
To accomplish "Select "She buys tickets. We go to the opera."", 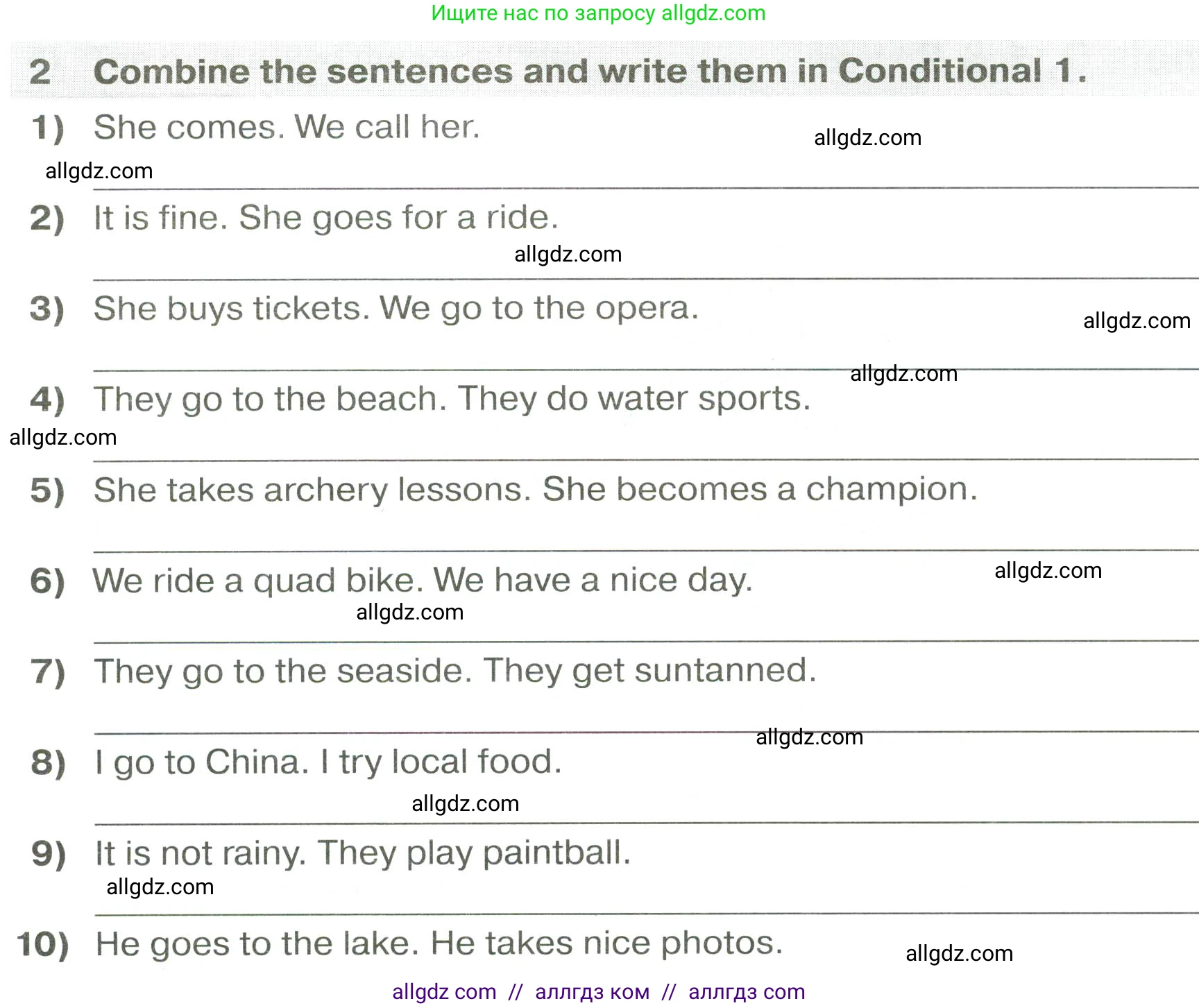I will click(396, 309).
